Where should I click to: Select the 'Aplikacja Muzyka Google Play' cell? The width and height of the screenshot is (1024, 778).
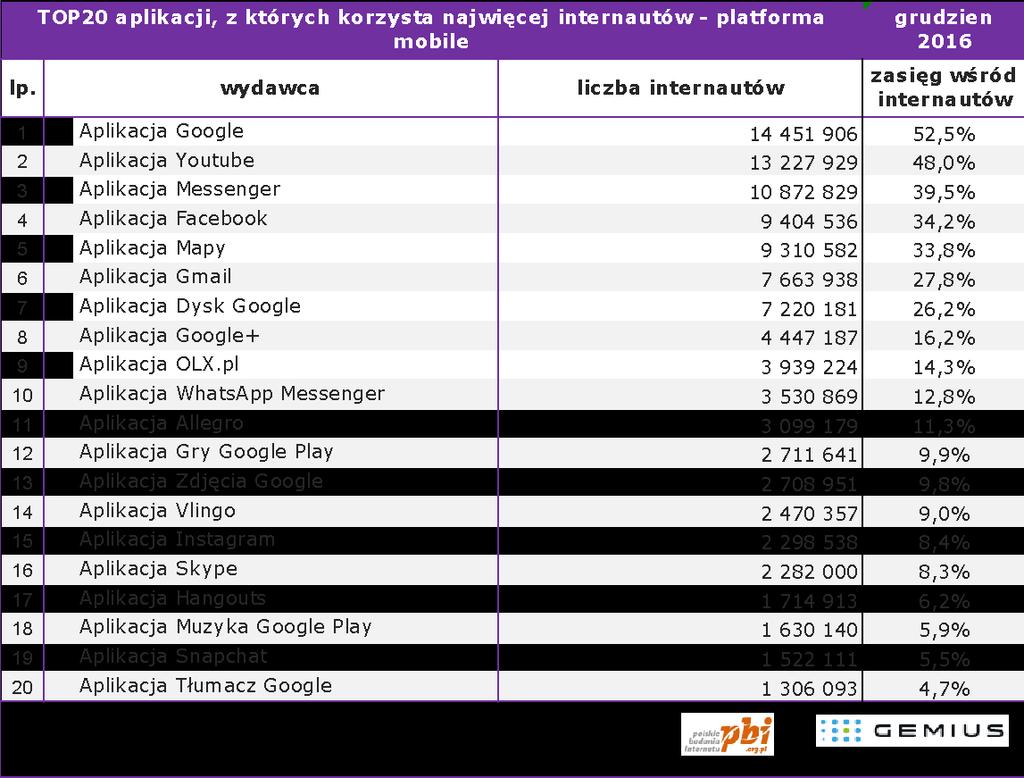[225, 627]
